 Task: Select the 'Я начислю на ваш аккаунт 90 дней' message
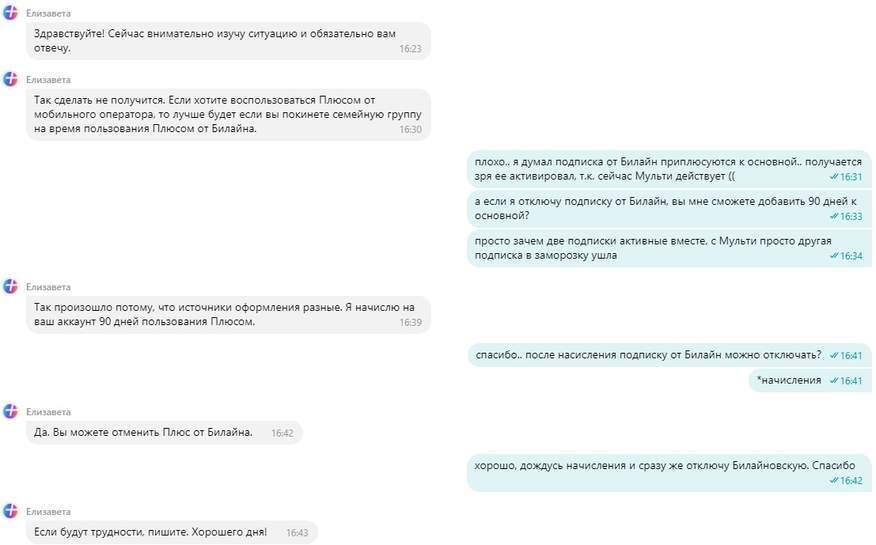(228, 315)
